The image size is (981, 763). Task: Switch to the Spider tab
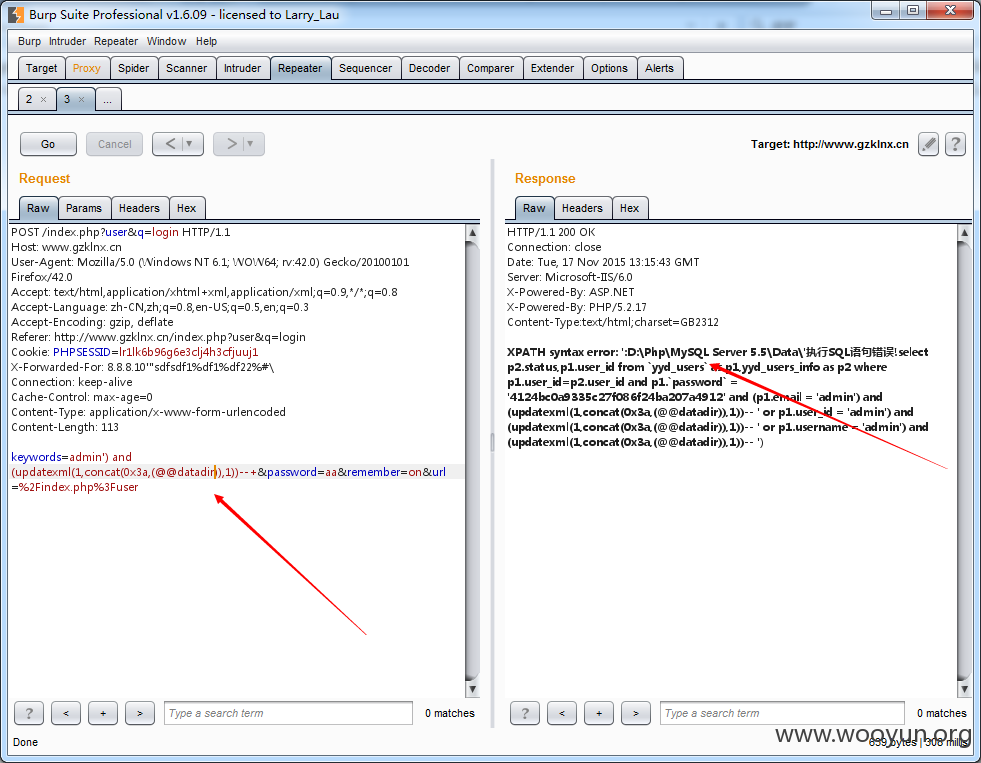pyautogui.click(x=133, y=68)
